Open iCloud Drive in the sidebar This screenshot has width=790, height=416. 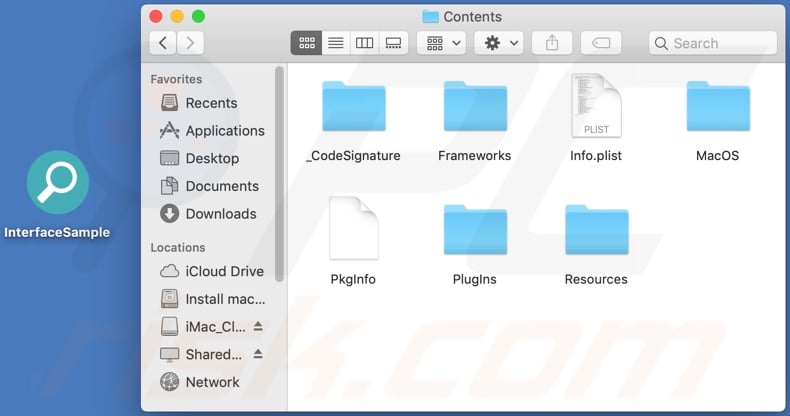pyautogui.click(x=212, y=271)
